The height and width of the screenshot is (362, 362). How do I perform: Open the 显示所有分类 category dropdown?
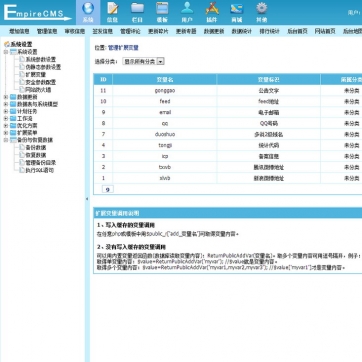click(143, 61)
